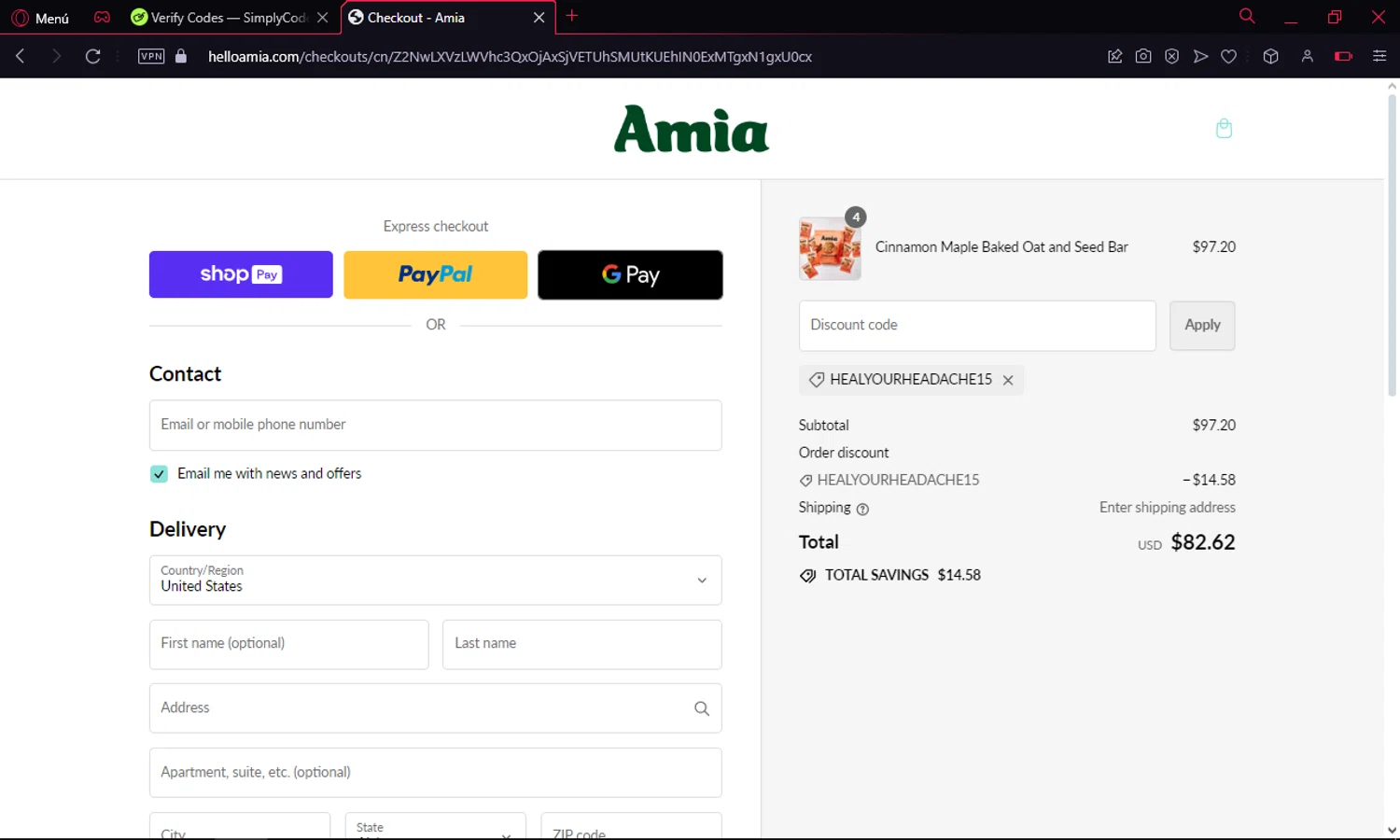Pay with PayPal button
The height and width of the screenshot is (840, 1400).
(x=435, y=274)
